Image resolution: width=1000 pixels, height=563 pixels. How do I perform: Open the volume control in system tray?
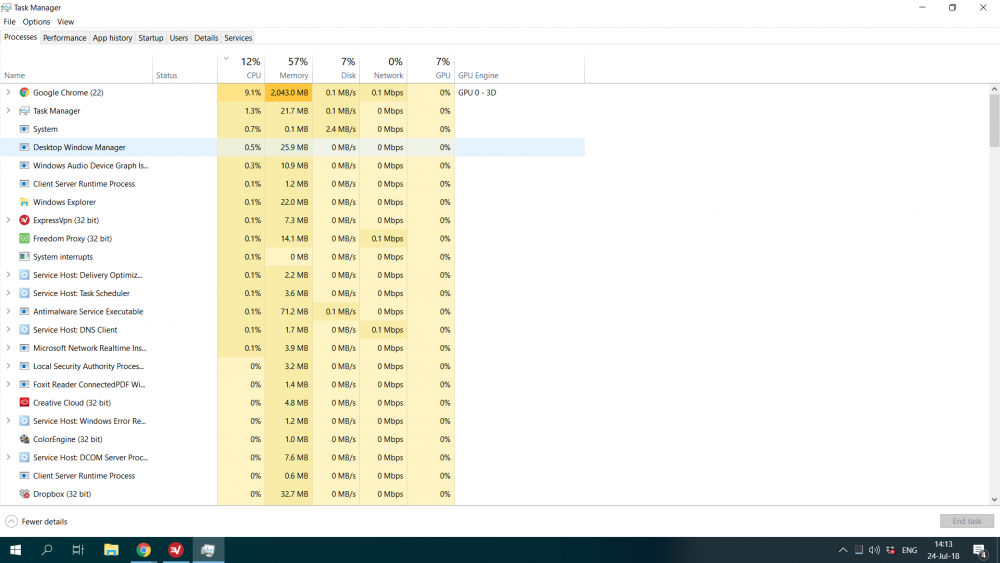coord(874,550)
